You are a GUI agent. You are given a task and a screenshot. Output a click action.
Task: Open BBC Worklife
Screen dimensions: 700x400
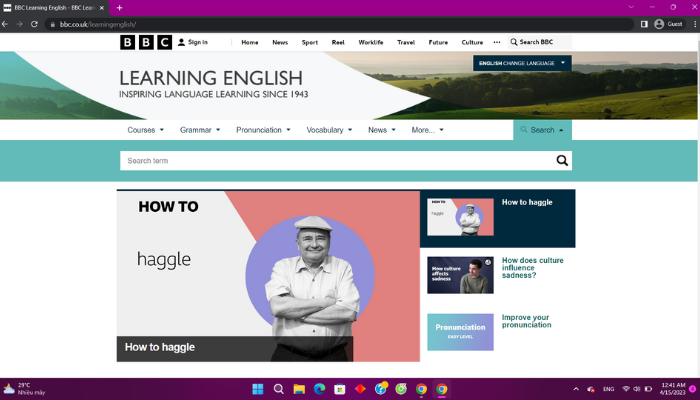coord(371,42)
